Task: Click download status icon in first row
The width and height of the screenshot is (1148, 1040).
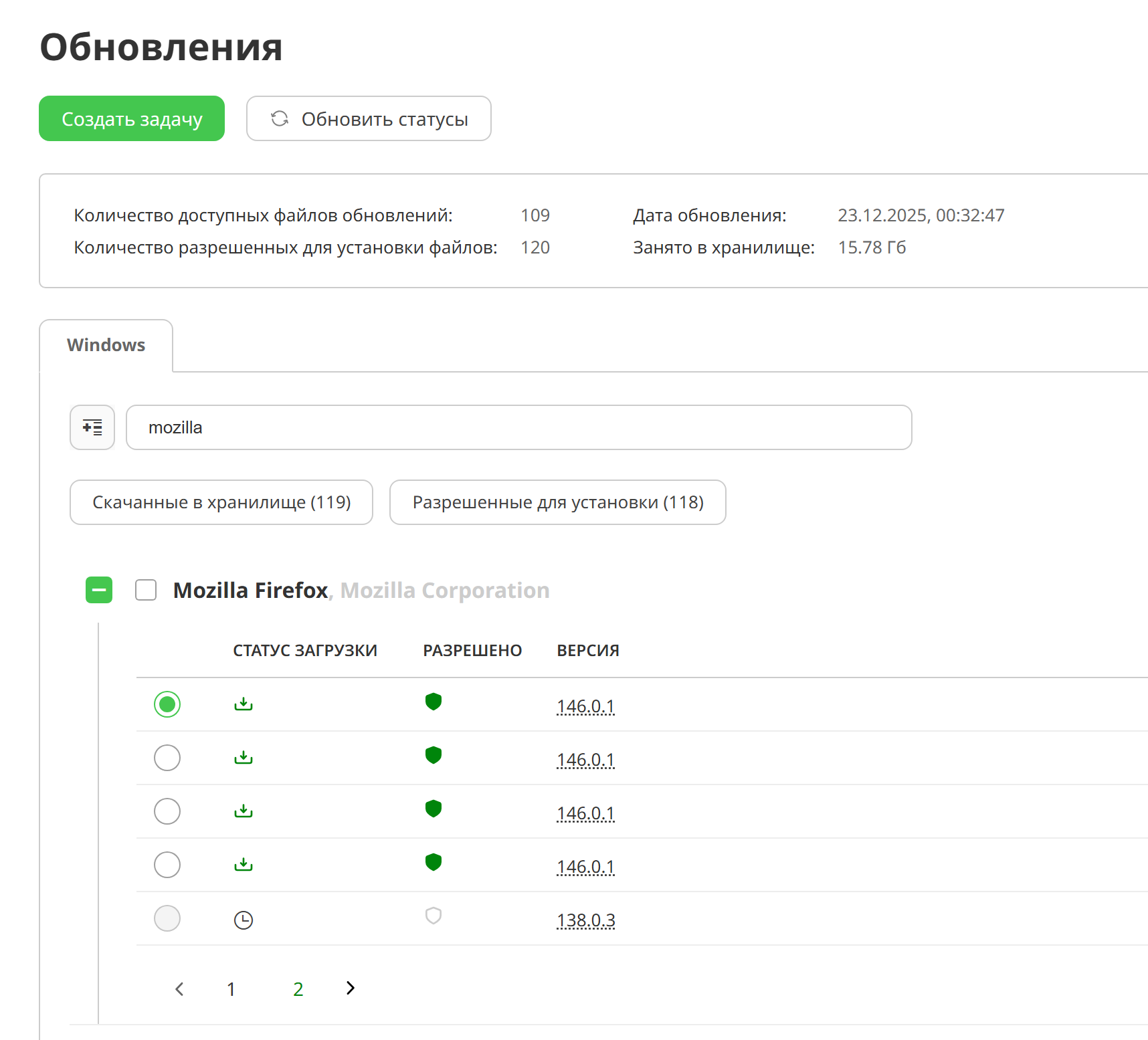Action: tap(244, 704)
